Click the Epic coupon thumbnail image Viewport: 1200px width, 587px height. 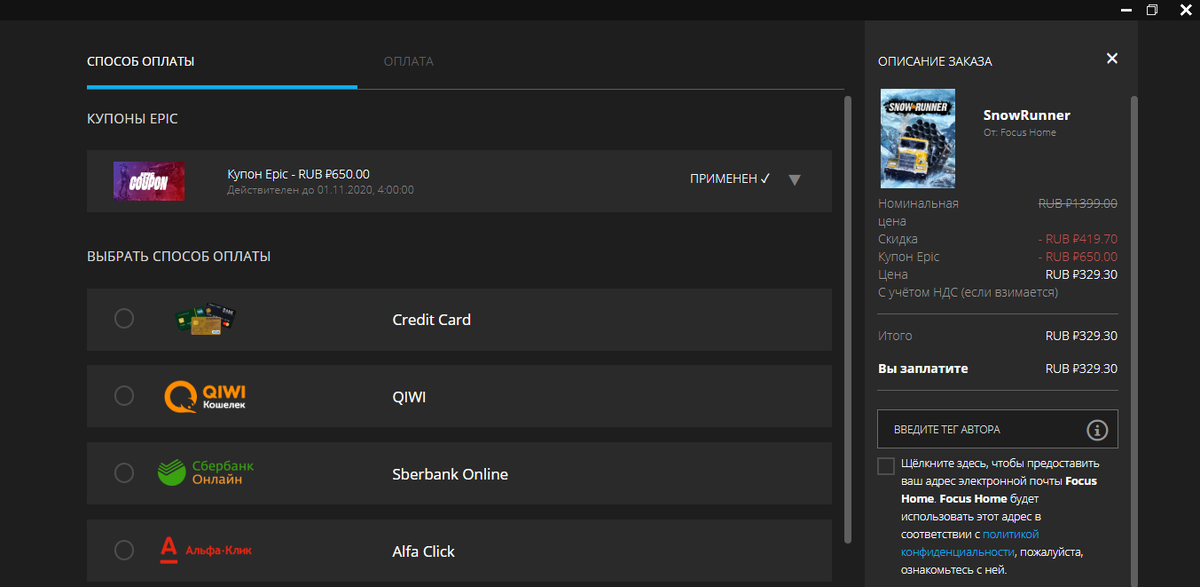point(149,181)
